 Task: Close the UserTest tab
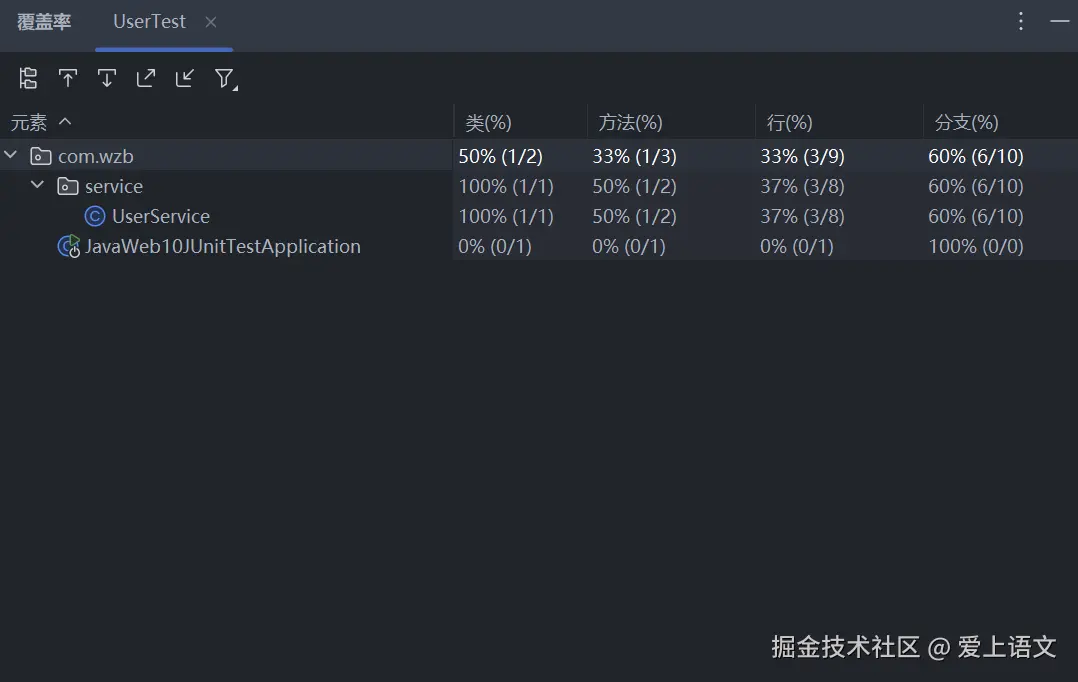(x=211, y=22)
